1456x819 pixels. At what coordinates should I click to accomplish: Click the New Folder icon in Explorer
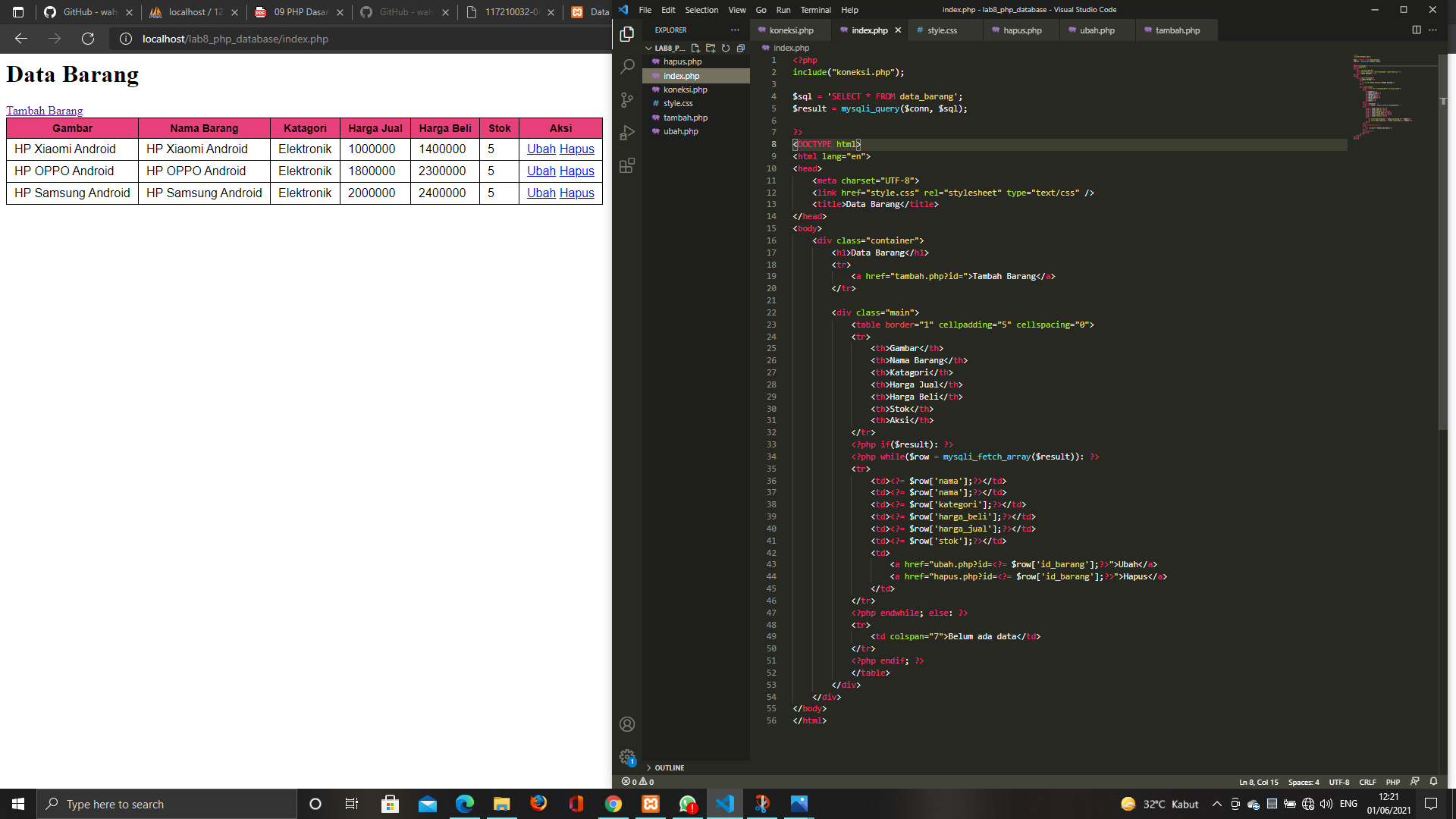pos(711,47)
